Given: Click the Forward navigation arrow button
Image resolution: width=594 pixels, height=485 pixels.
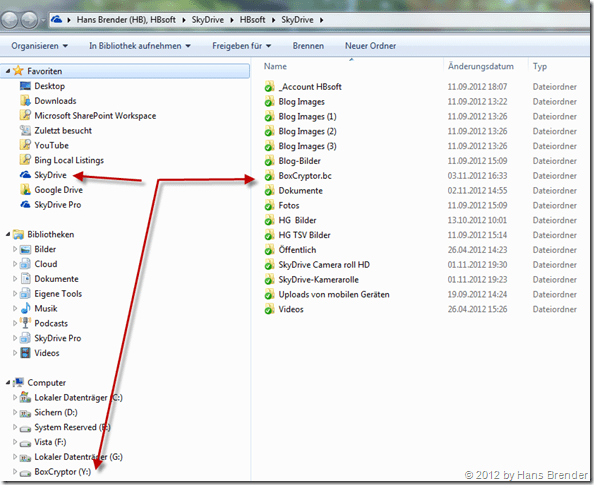Looking at the screenshot, I should click(29, 20).
